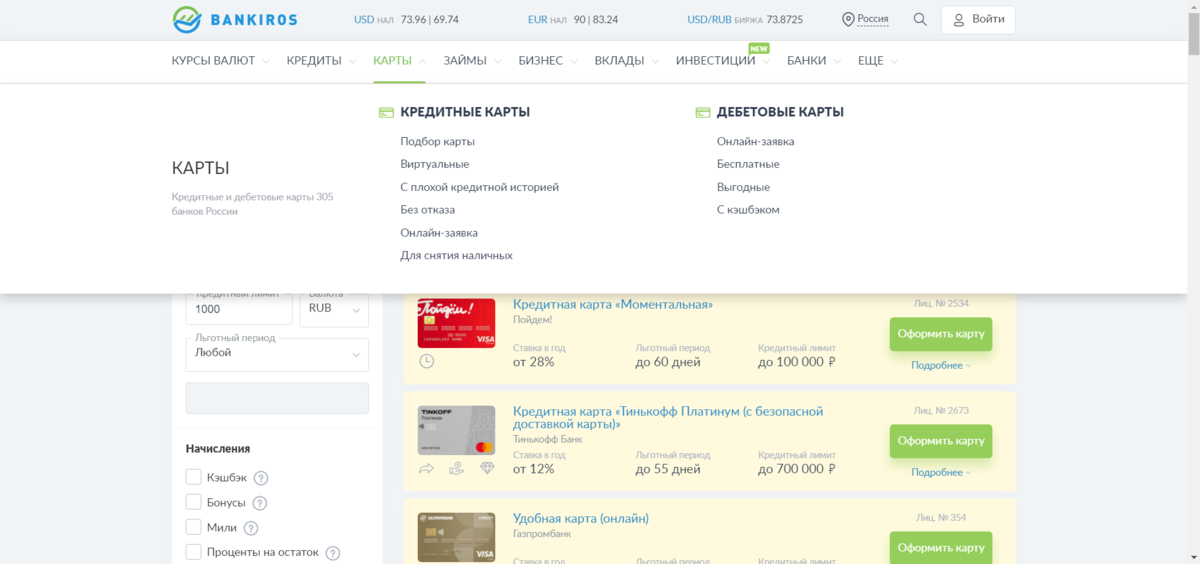Open Выгодные debit cards

743,187
